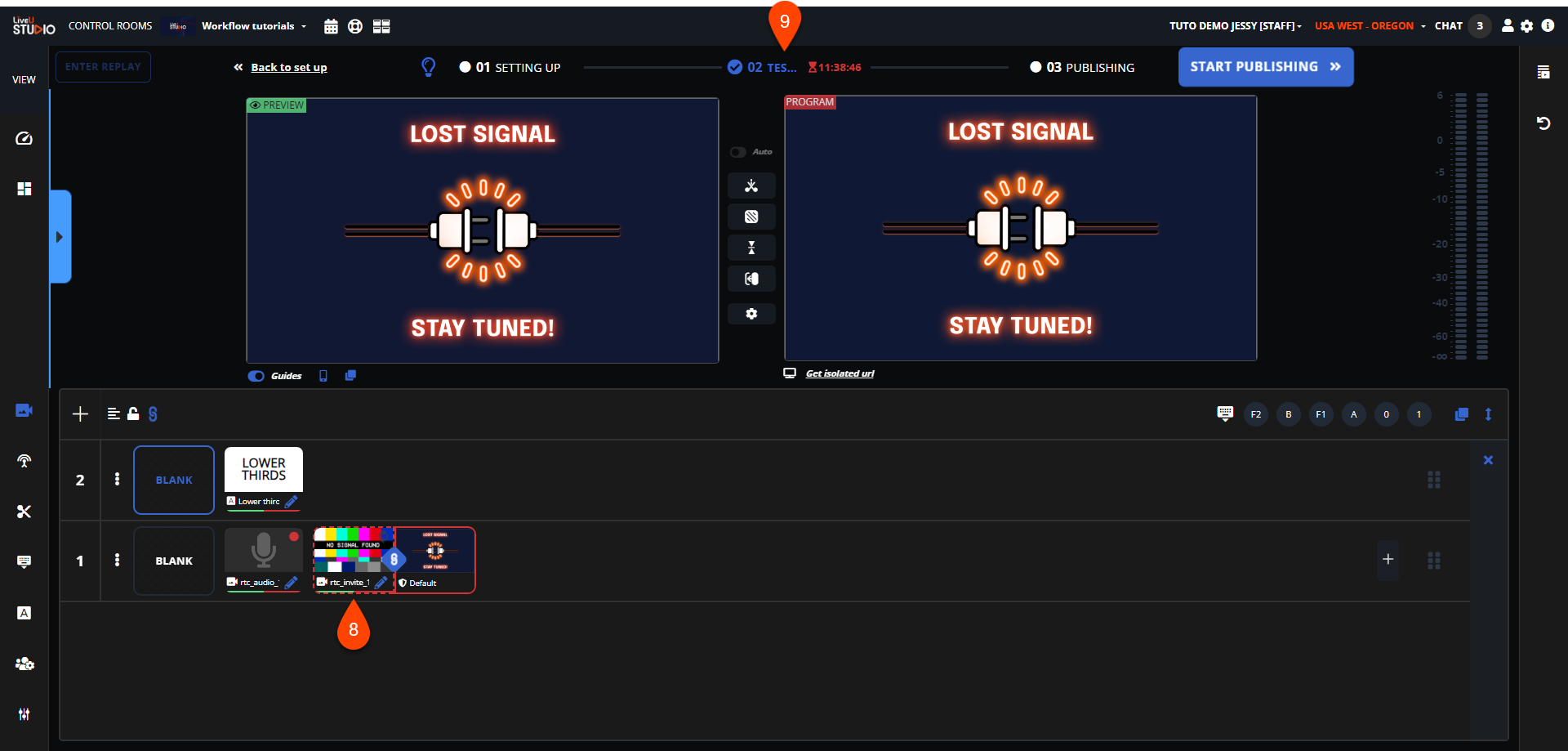
Task: Select the Default lost signal thumbnail
Action: click(x=434, y=560)
